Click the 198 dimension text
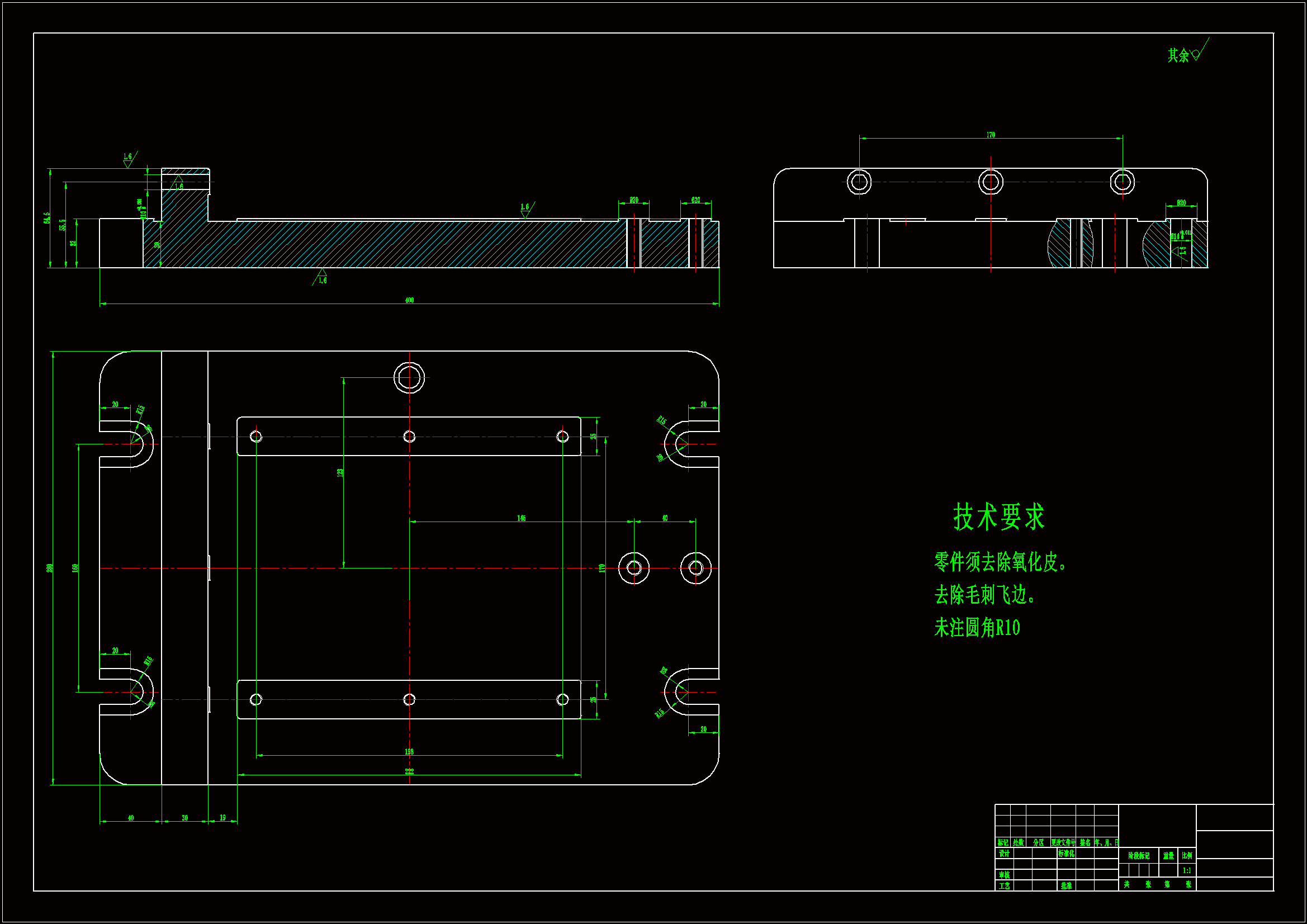The width and height of the screenshot is (1307, 924). pyautogui.click(x=409, y=751)
